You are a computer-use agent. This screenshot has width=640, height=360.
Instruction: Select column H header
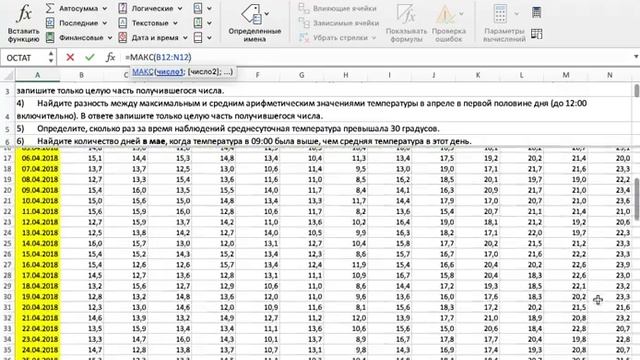pos(346,75)
